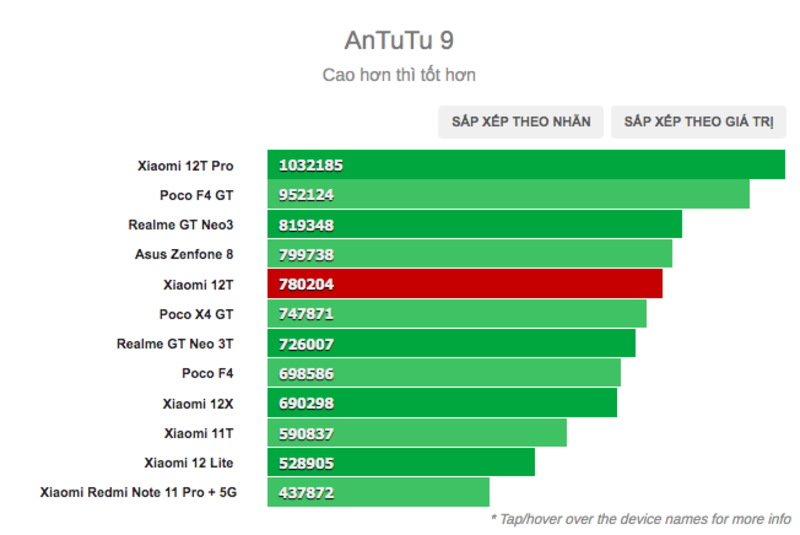Click the "SẮP XẾP THEO NHÃN" sort button

point(521,122)
